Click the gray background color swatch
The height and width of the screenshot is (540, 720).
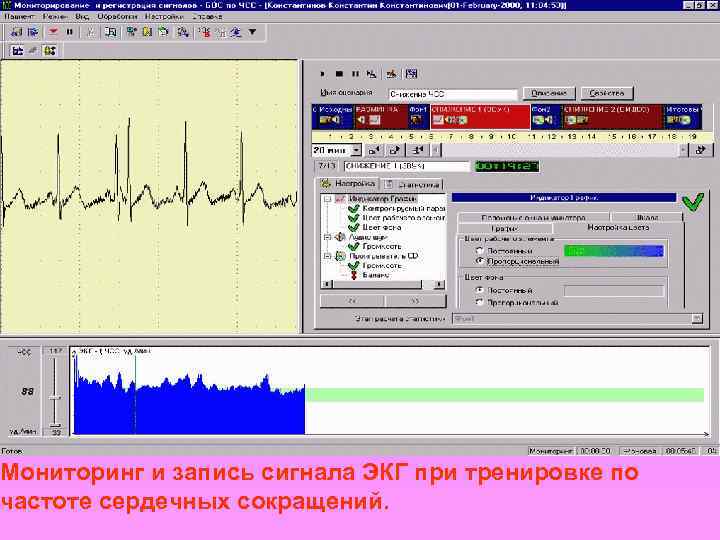(614, 291)
